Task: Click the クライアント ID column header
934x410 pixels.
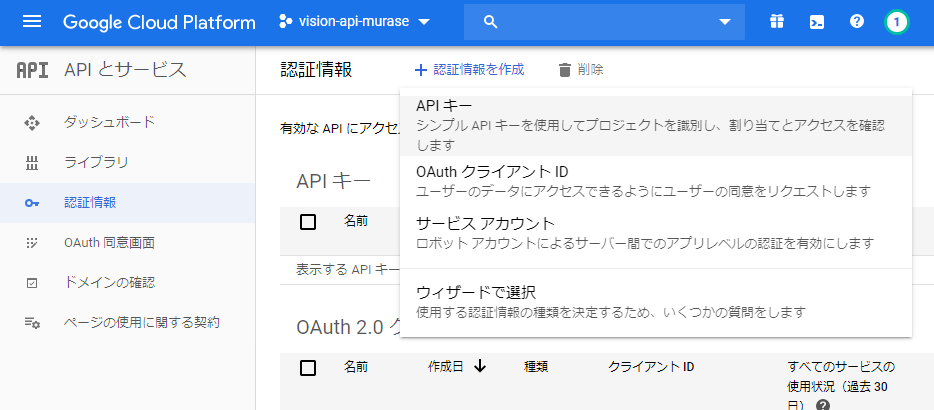Action: pos(651,367)
